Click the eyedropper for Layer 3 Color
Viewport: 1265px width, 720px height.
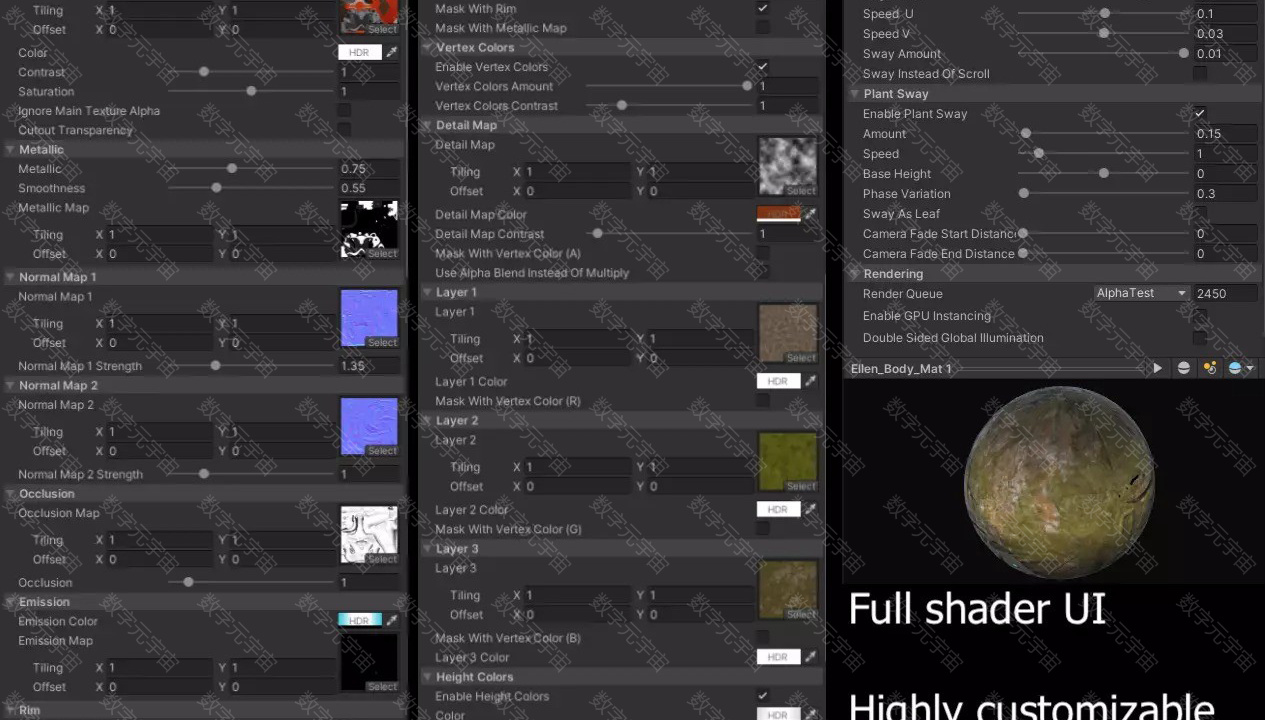point(811,657)
